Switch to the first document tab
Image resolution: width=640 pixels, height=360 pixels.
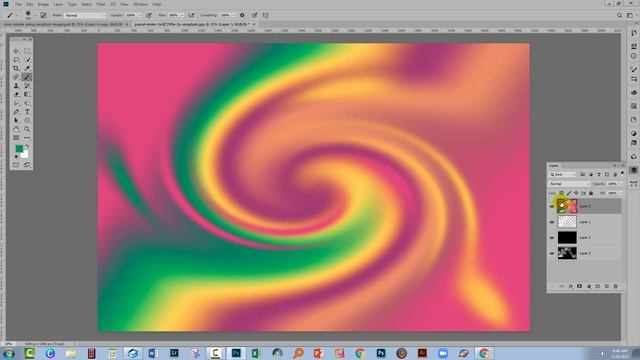63,24
